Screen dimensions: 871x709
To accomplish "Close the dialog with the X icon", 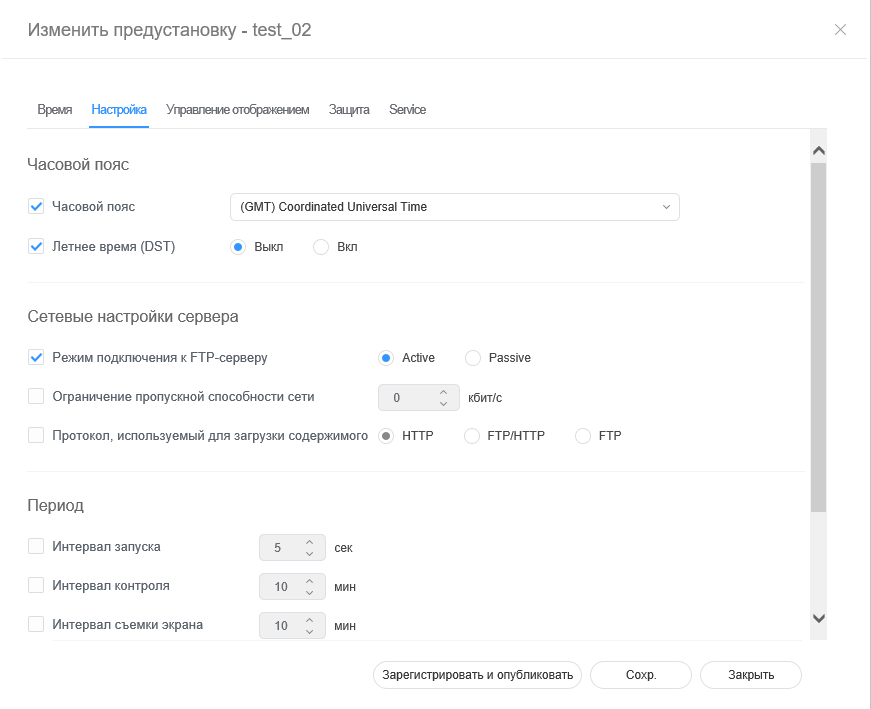I will click(x=840, y=30).
